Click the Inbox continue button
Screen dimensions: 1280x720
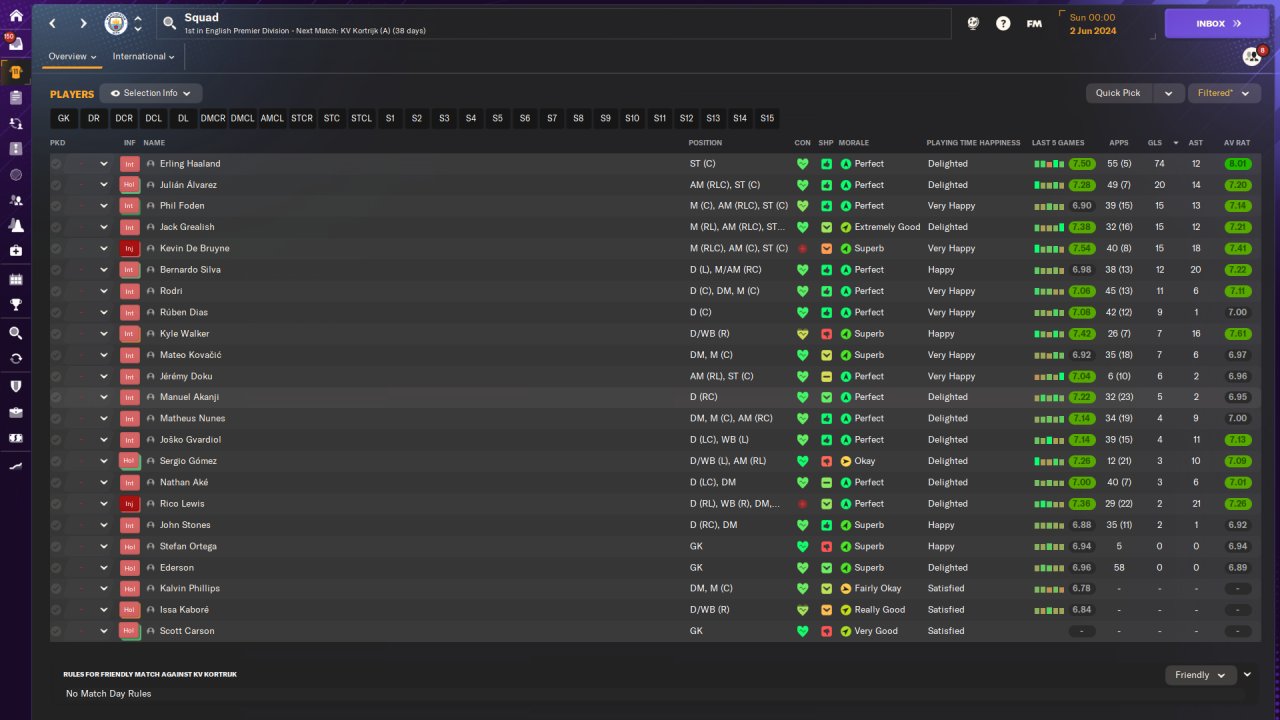1216,23
